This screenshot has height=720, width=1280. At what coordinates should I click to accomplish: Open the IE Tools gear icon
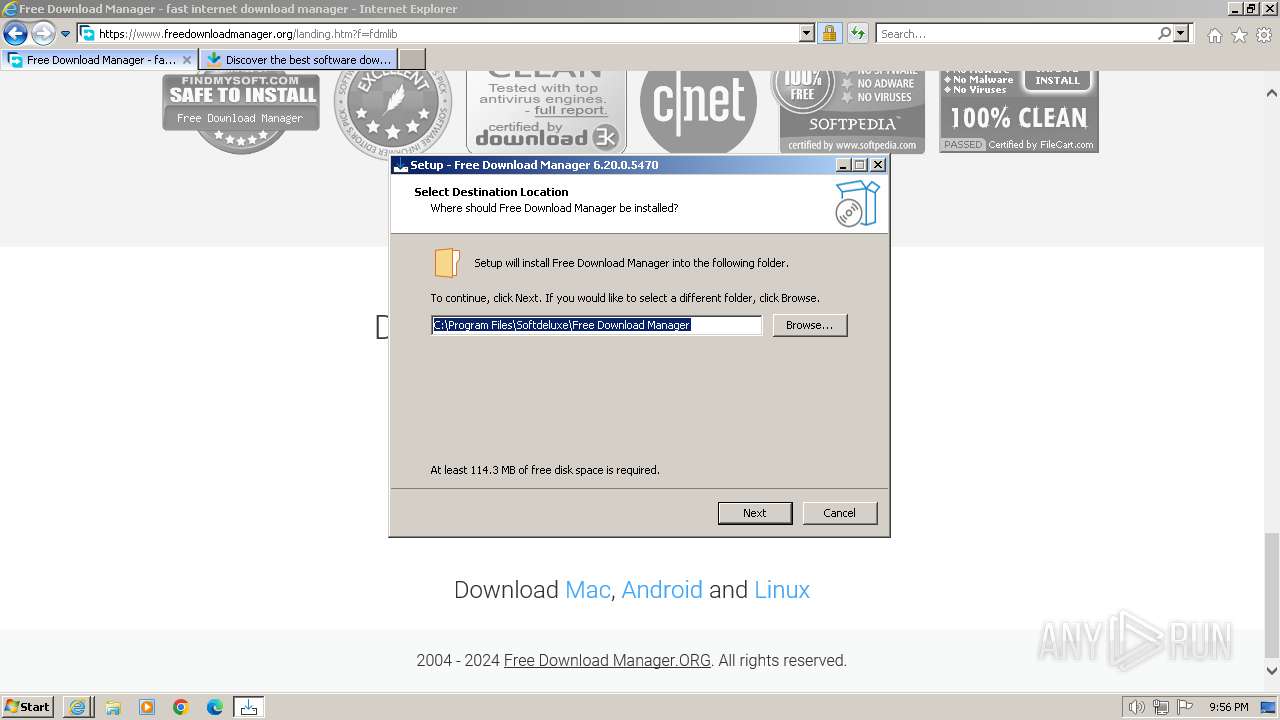[1264, 35]
